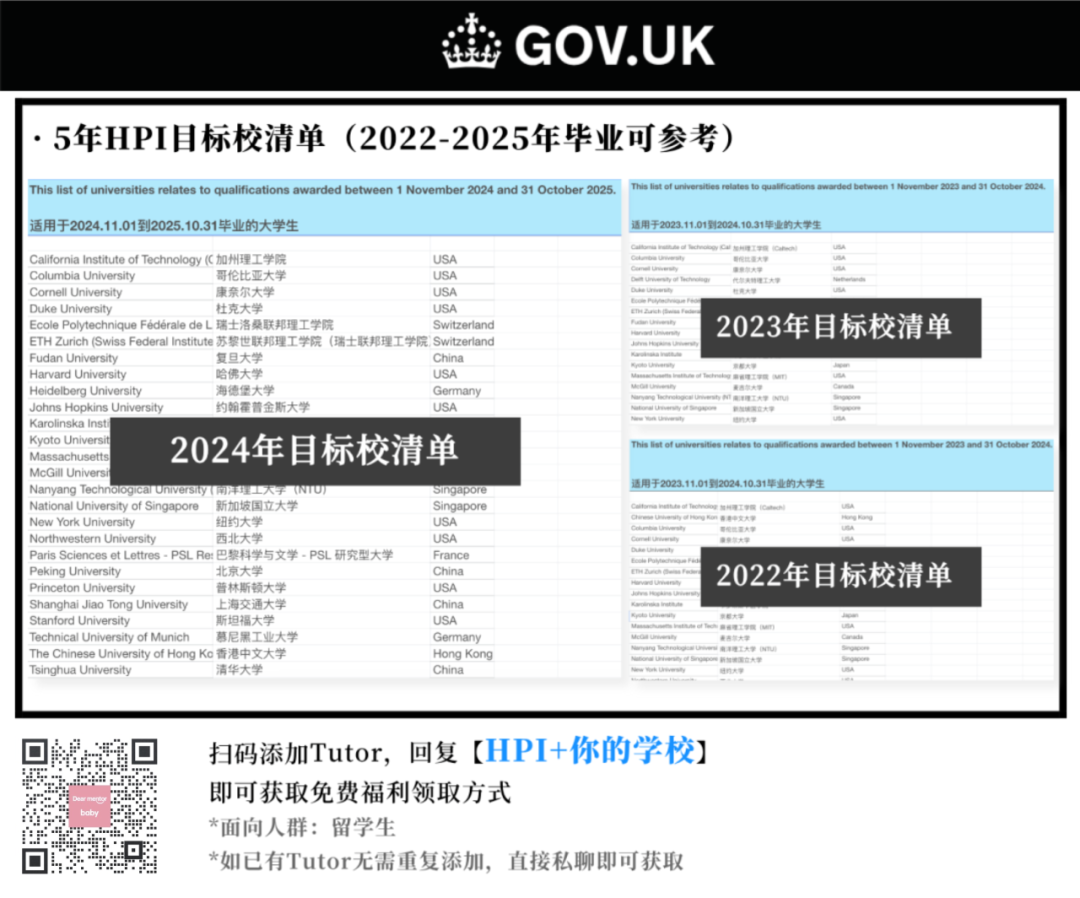The height and width of the screenshot is (898, 1080).
Task: Click the Columbia University cell
Action: [82, 275]
